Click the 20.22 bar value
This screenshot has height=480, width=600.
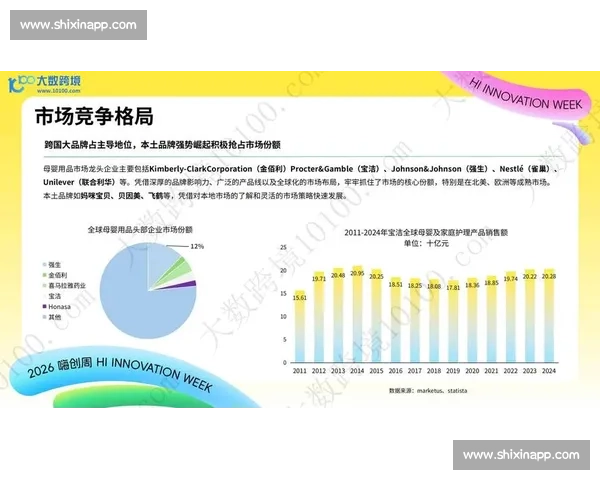pyautogui.click(x=530, y=276)
